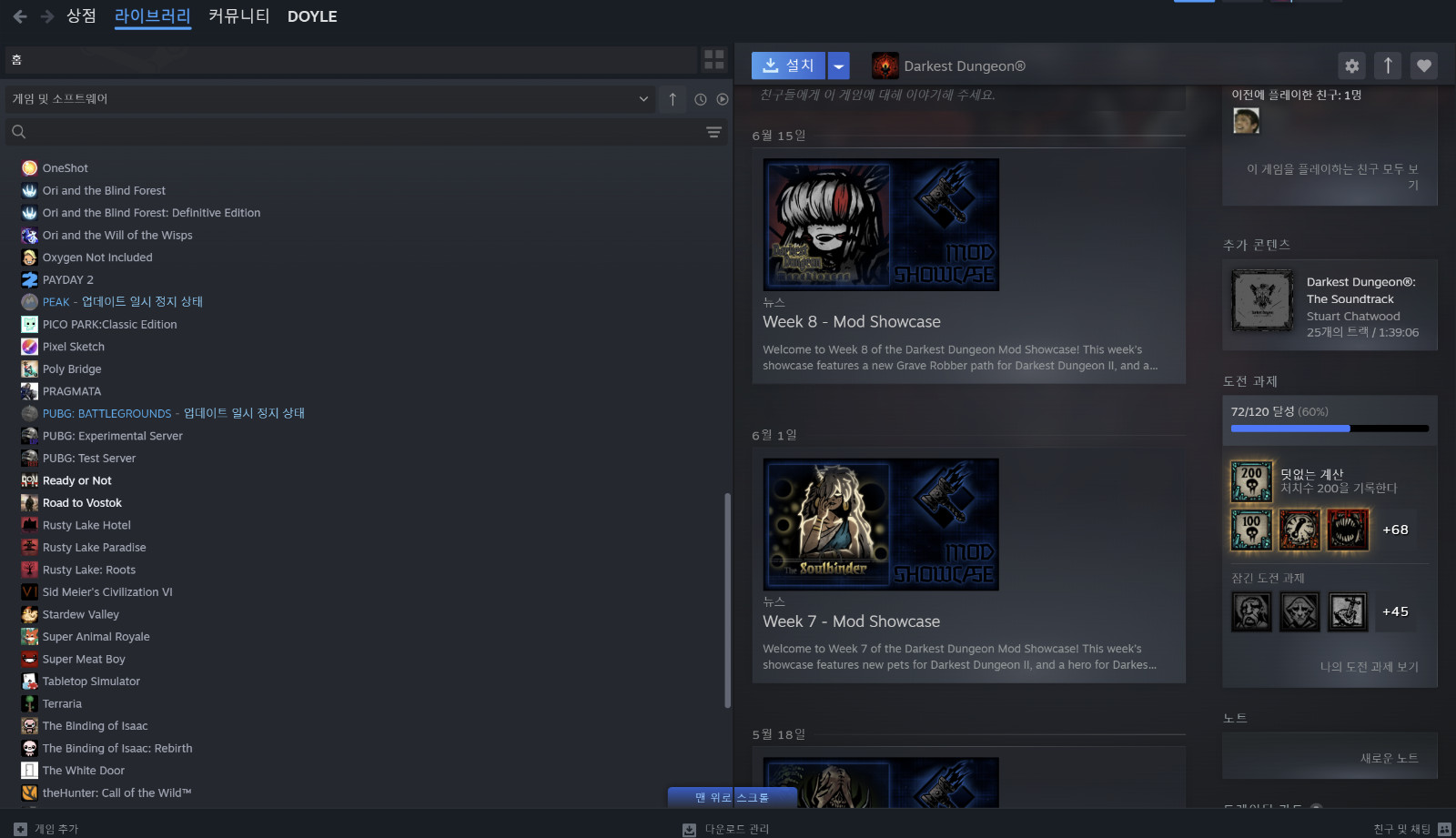Click the +68 more achievements count

click(1395, 530)
